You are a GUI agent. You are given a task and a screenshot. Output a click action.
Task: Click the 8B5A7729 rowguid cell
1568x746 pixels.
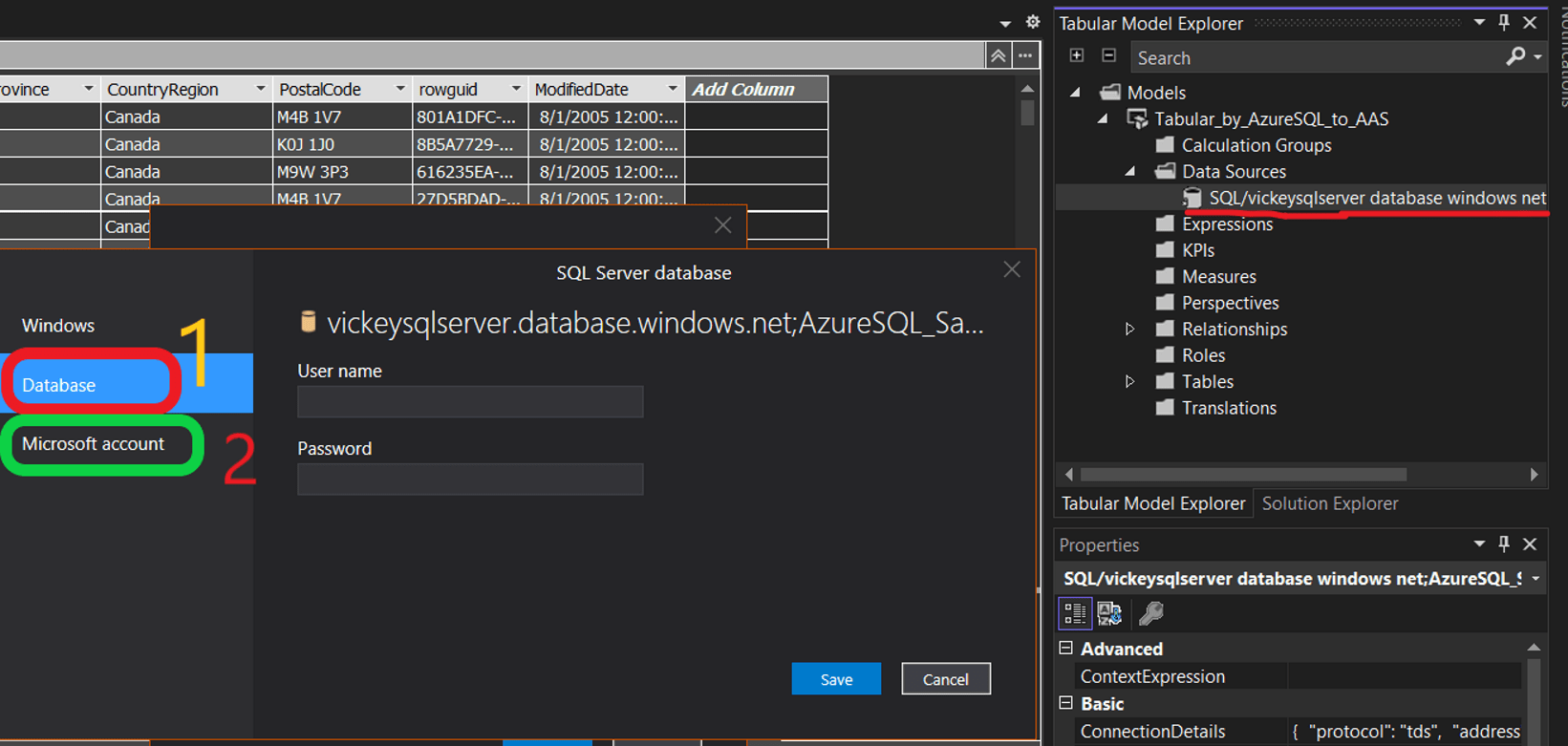(470, 144)
